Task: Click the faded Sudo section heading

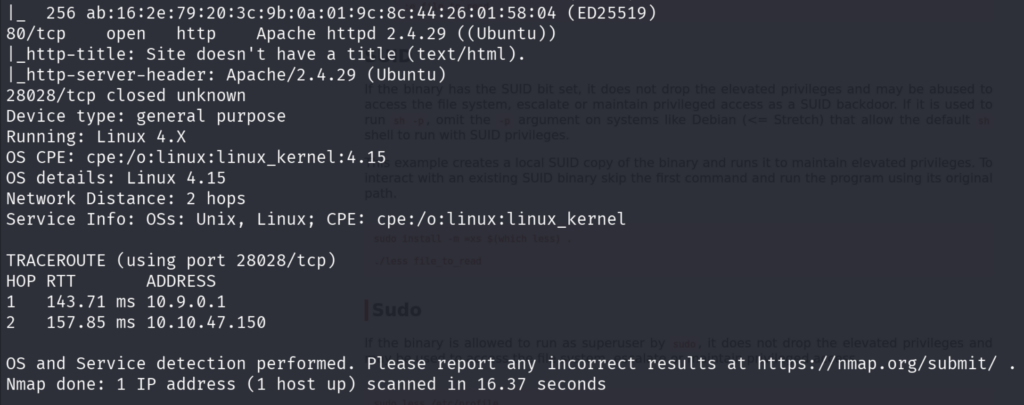Action: click(396, 310)
